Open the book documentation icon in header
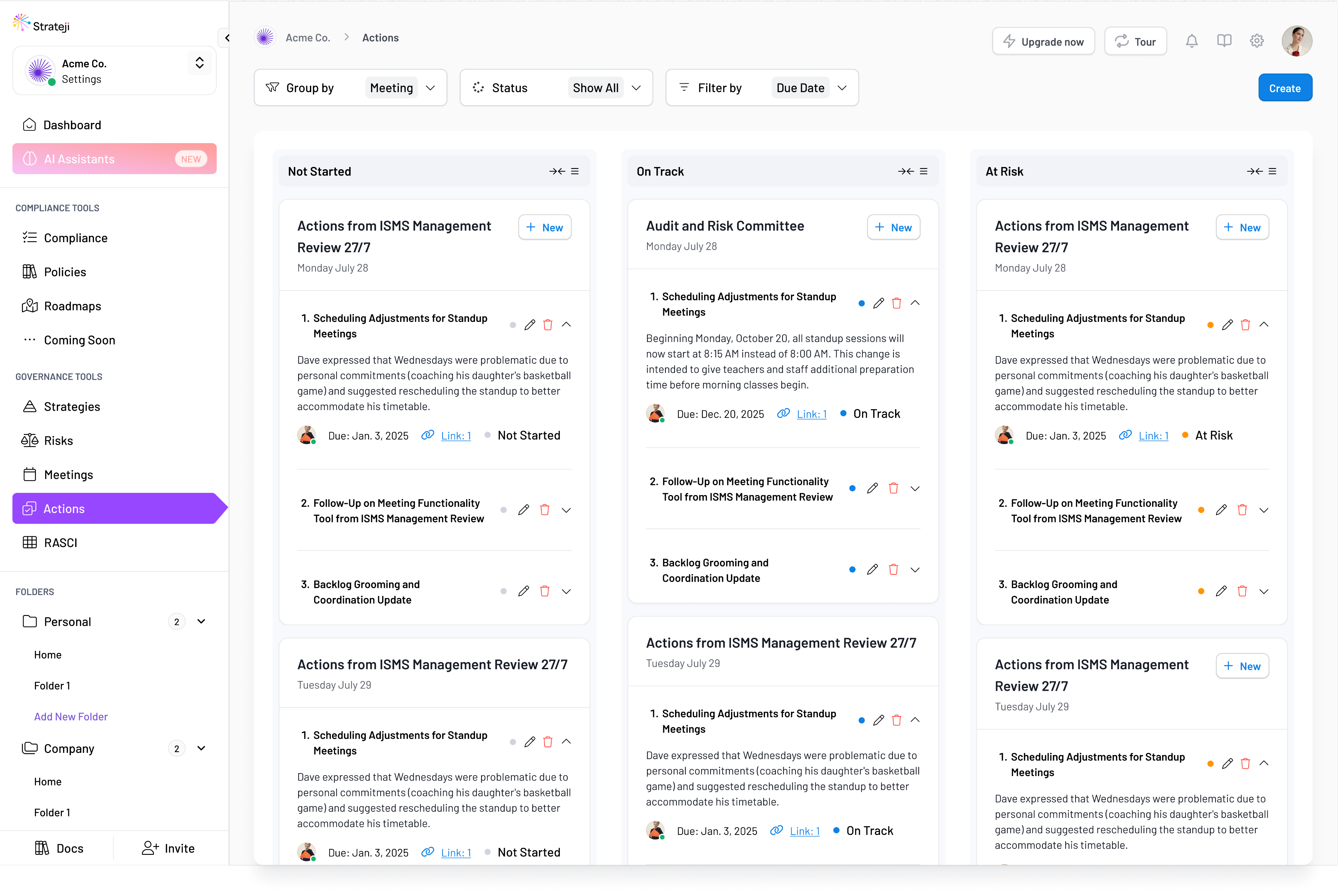This screenshot has width=1339, height=896. [1224, 41]
